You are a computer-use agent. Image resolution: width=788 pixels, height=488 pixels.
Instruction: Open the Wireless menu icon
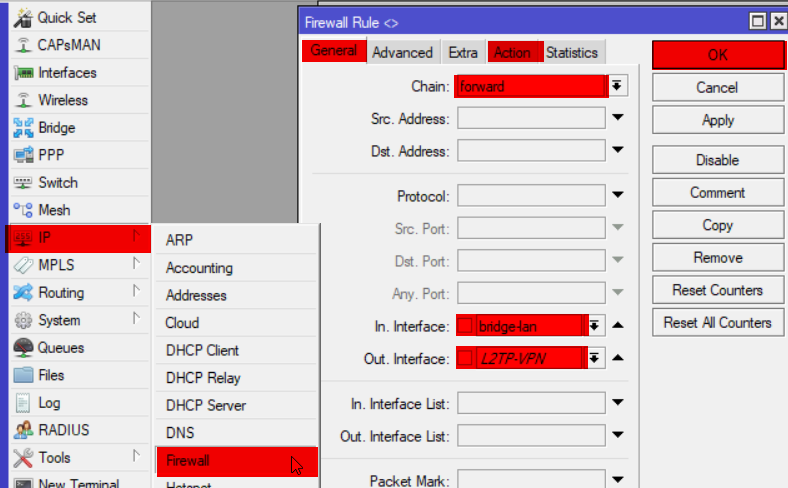[22, 100]
